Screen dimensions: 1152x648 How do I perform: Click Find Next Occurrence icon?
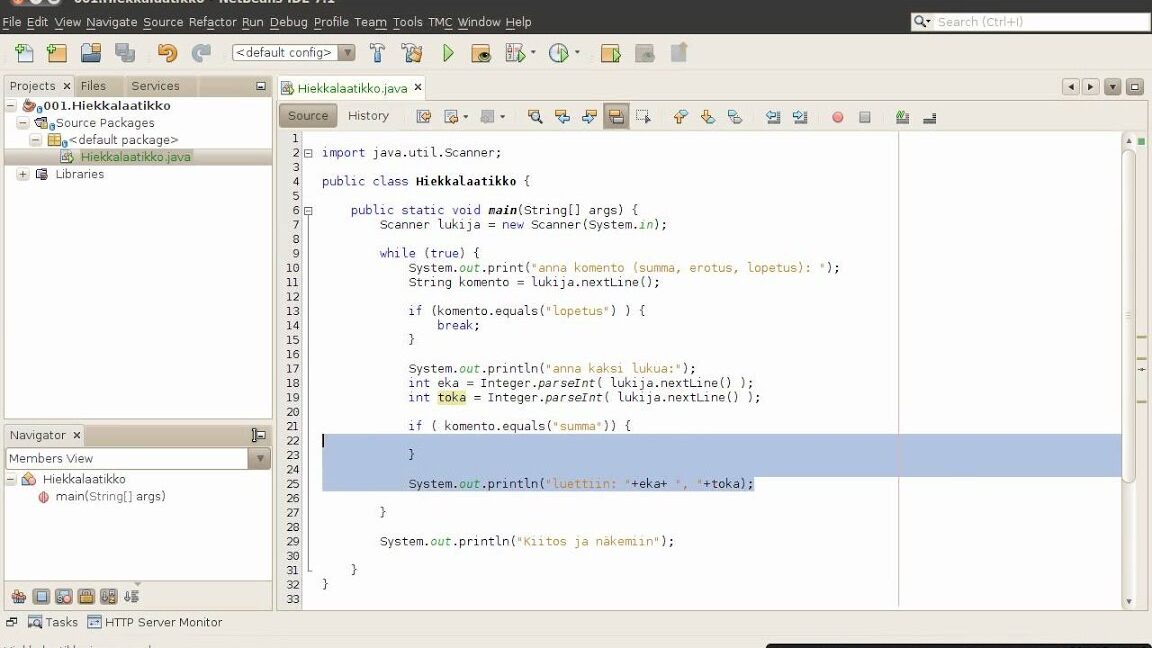point(589,117)
